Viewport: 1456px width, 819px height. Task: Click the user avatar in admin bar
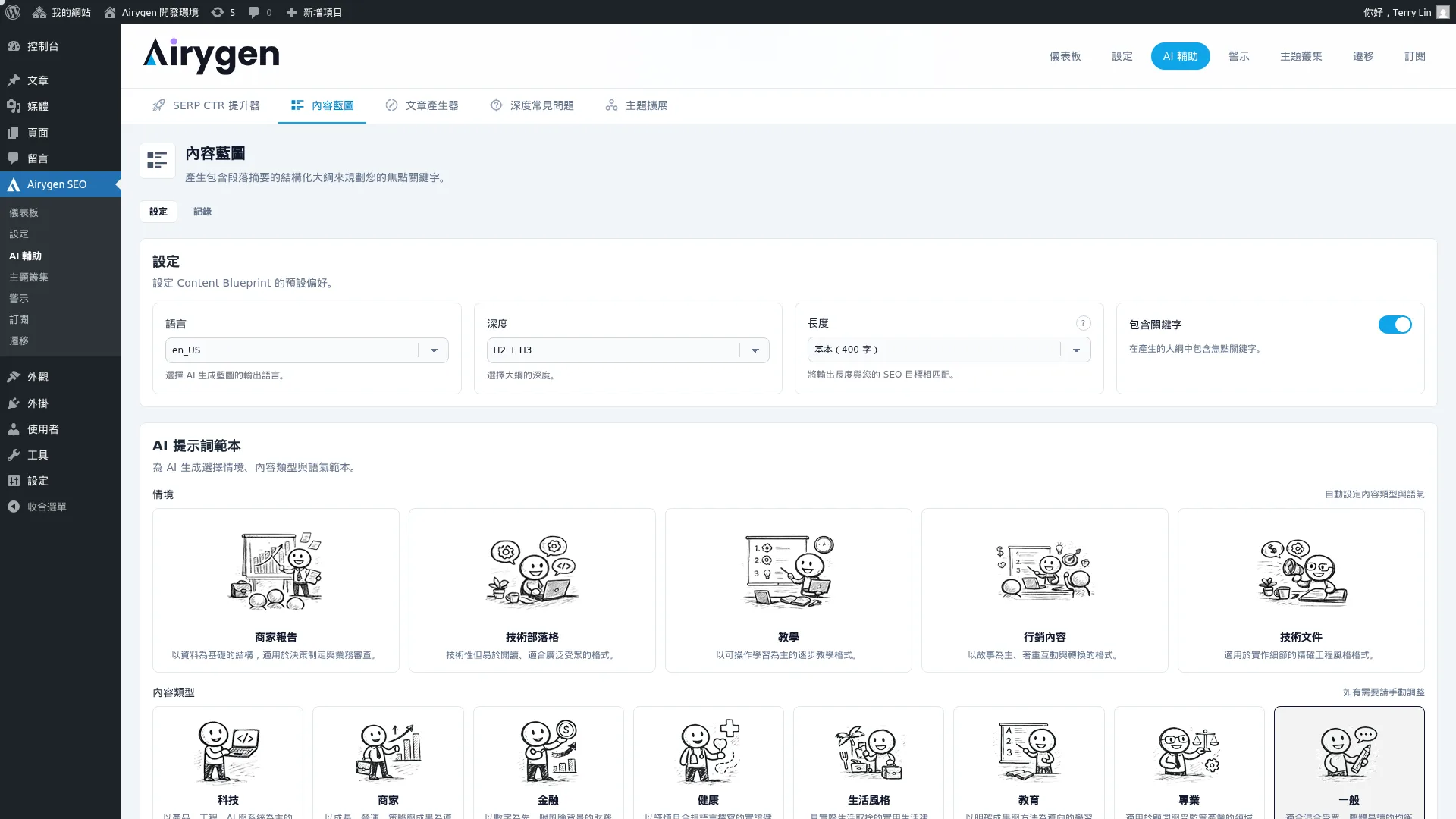pos(1442,12)
